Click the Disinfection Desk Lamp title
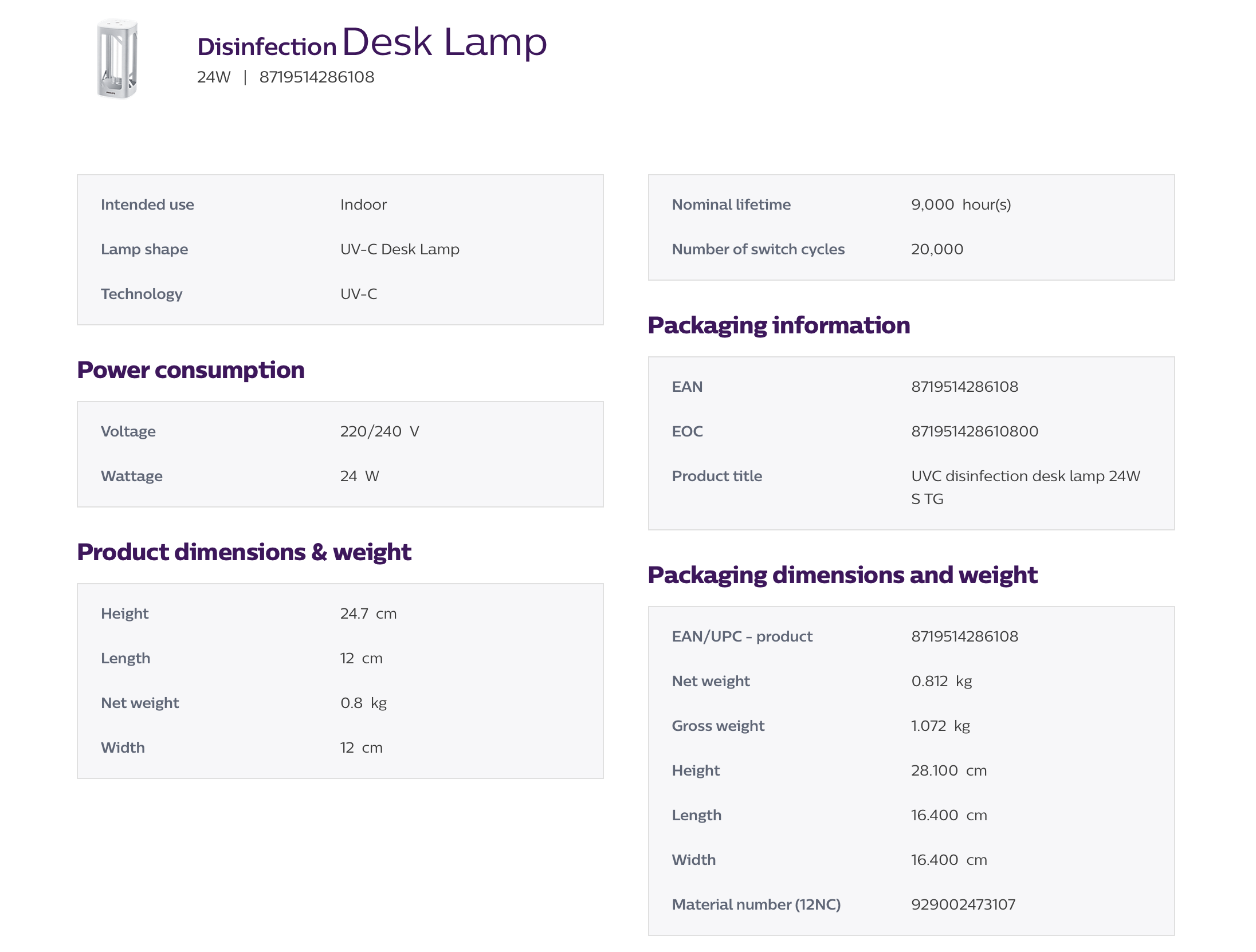 click(372, 43)
